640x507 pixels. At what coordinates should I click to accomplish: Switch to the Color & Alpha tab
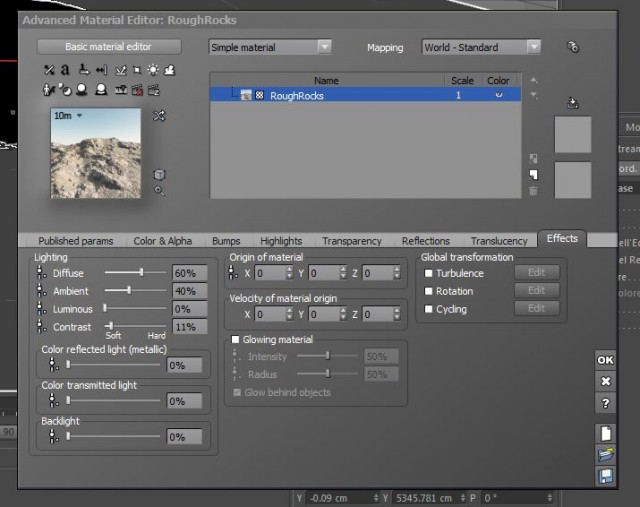(x=162, y=241)
